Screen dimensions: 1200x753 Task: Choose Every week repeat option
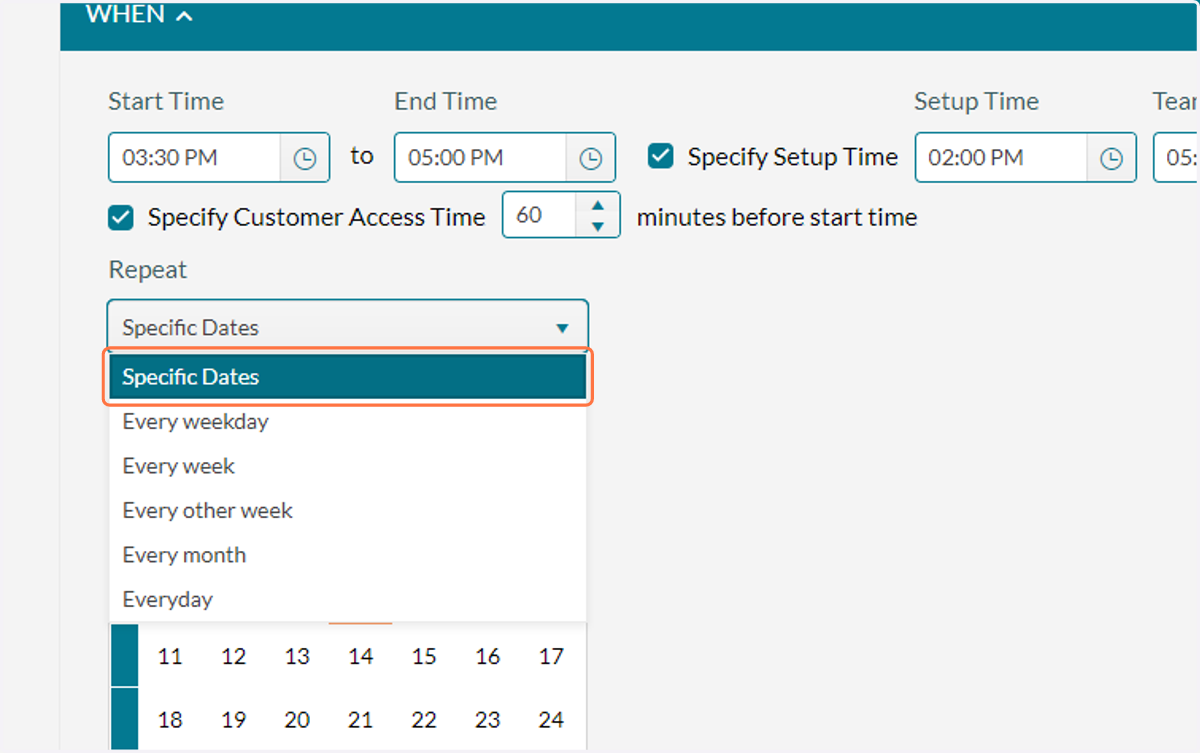pyautogui.click(x=348, y=466)
